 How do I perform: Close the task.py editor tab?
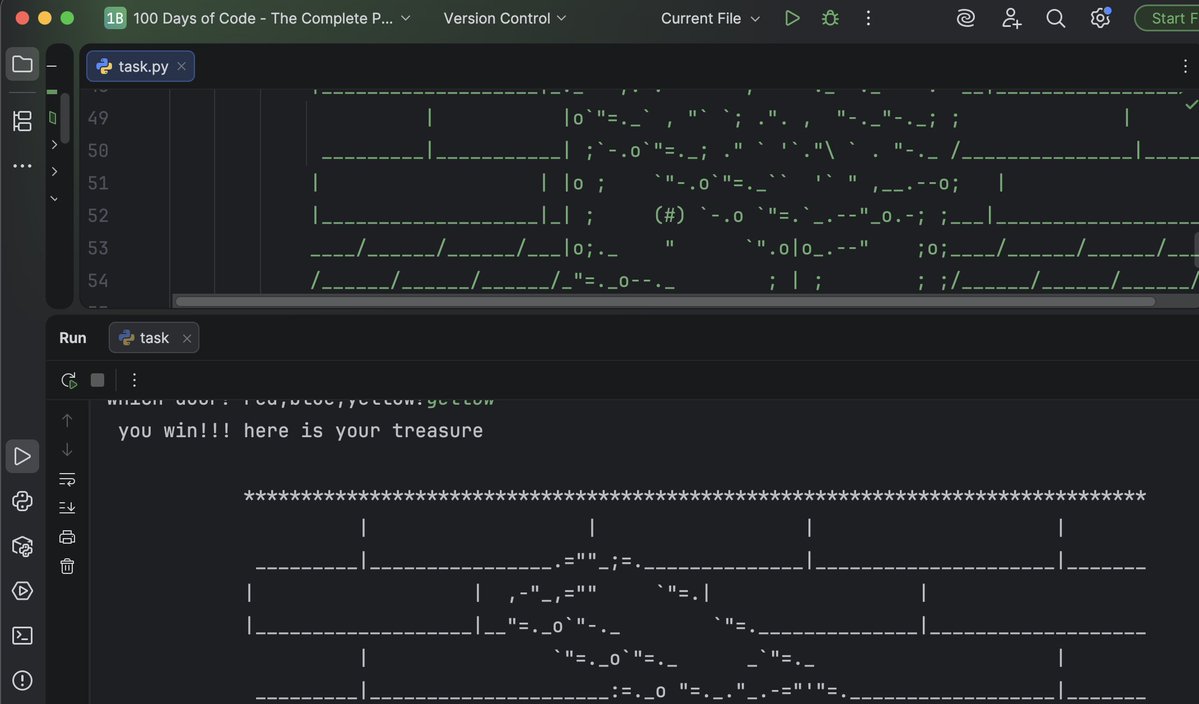pyautogui.click(x=181, y=67)
